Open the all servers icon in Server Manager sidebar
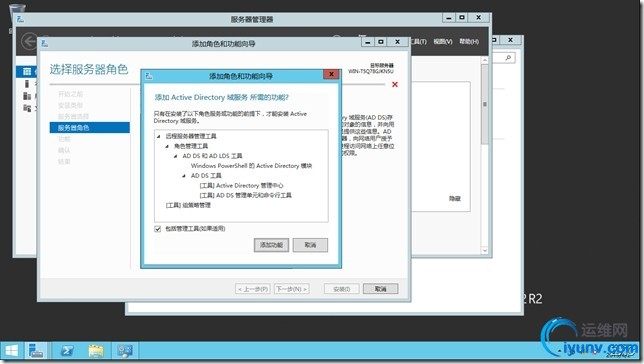Viewport: 644px width, 364px height. 27,96
